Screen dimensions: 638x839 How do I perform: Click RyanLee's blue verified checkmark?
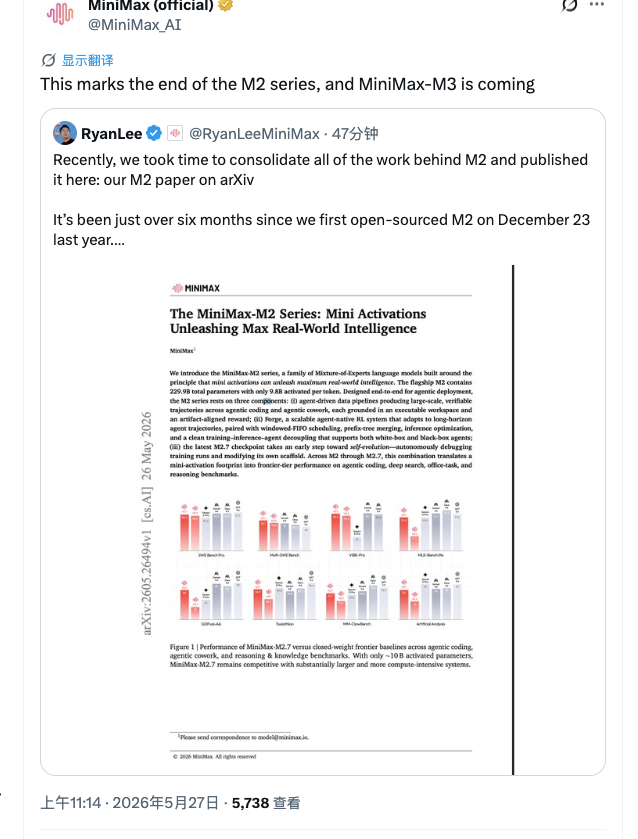pyautogui.click(x=154, y=133)
